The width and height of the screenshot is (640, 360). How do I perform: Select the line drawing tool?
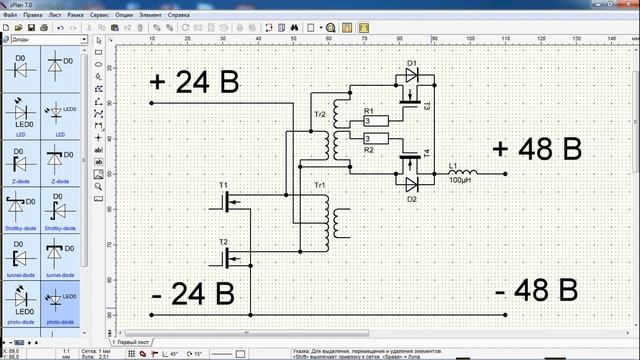(98, 101)
